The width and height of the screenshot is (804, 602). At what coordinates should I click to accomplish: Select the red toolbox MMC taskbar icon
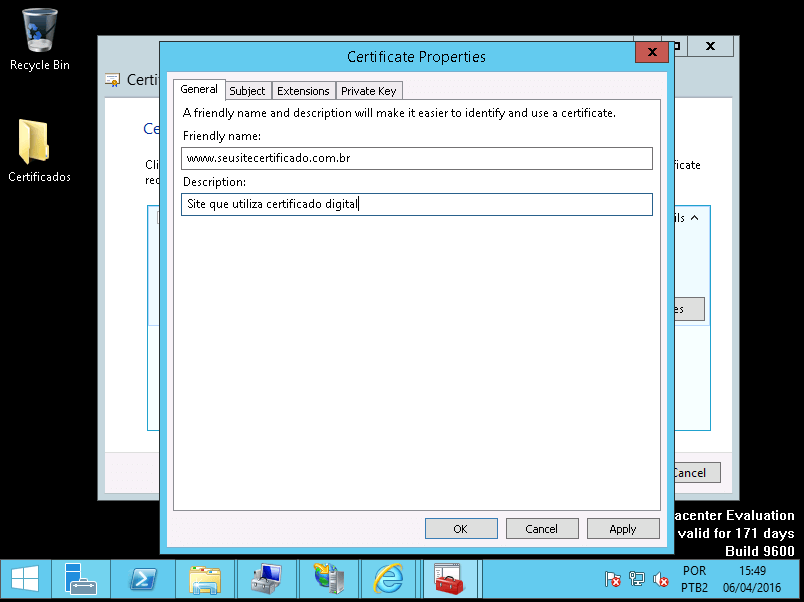point(449,579)
